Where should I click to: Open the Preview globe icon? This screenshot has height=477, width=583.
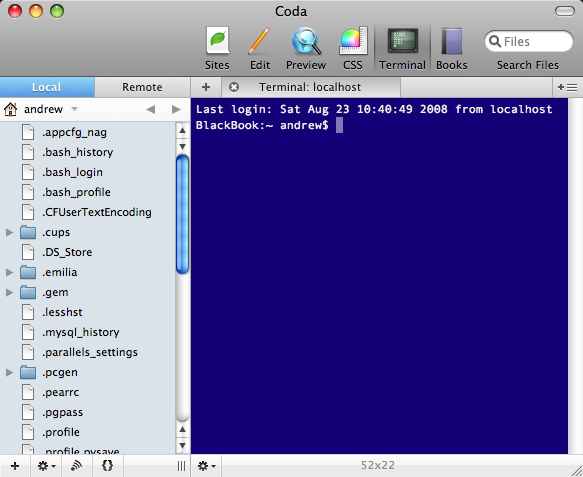point(306,41)
